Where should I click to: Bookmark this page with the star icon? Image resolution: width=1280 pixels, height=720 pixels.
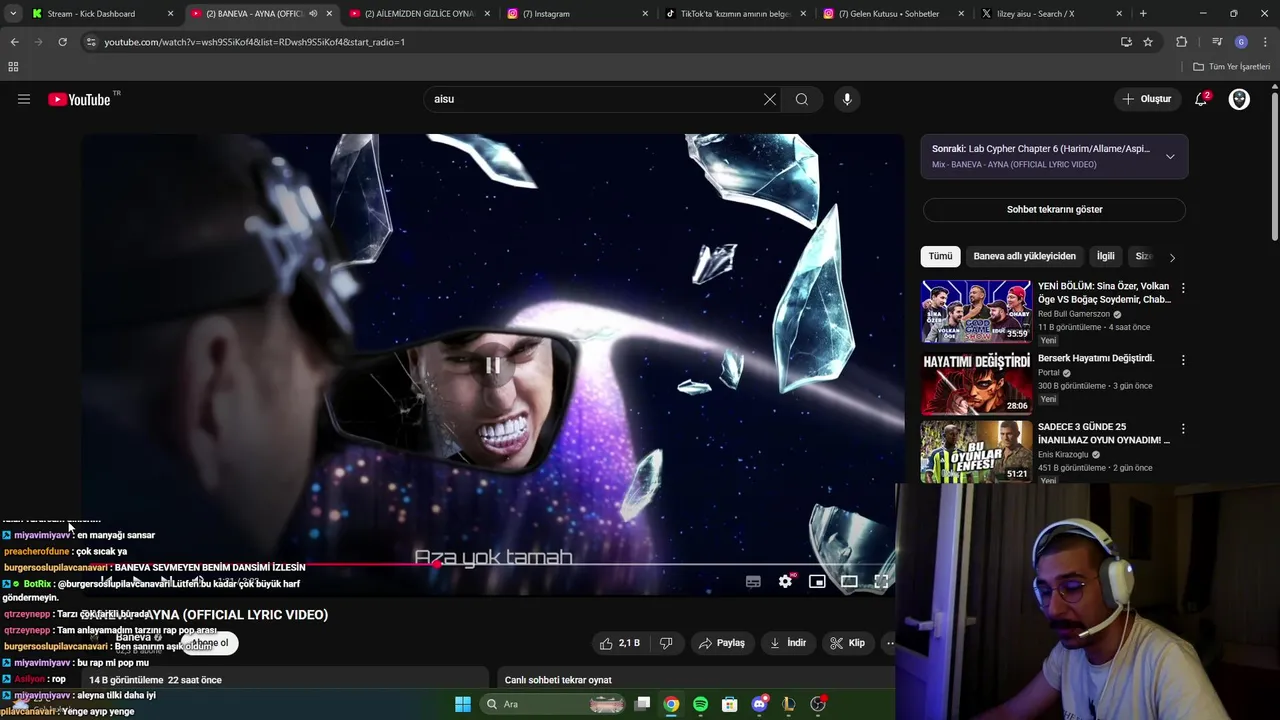(x=1148, y=42)
